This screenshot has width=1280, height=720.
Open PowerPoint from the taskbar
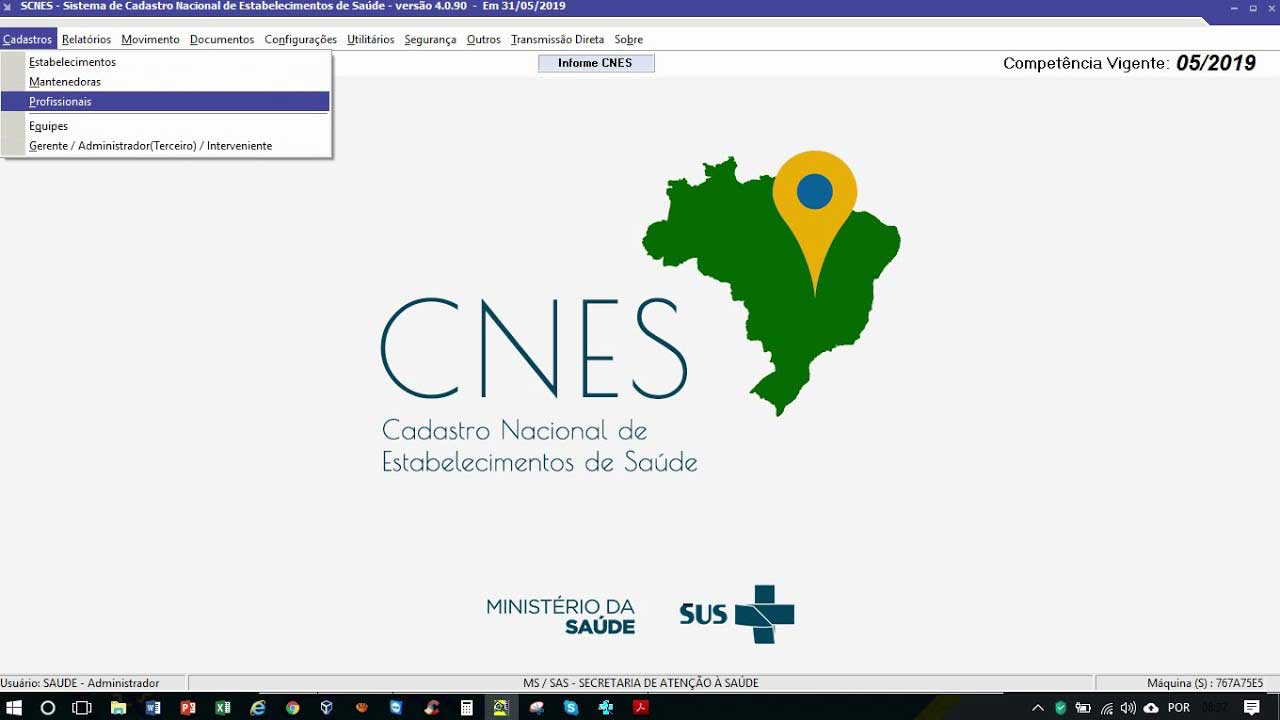(188, 708)
